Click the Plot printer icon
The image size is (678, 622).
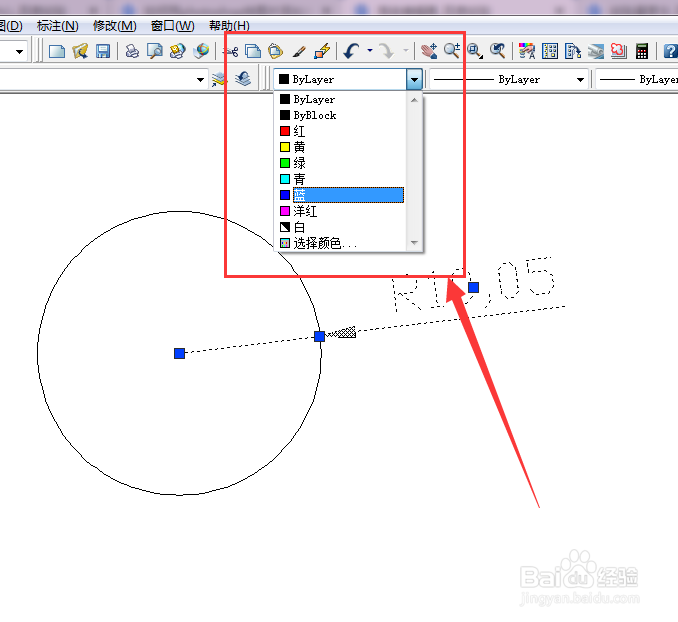point(132,51)
